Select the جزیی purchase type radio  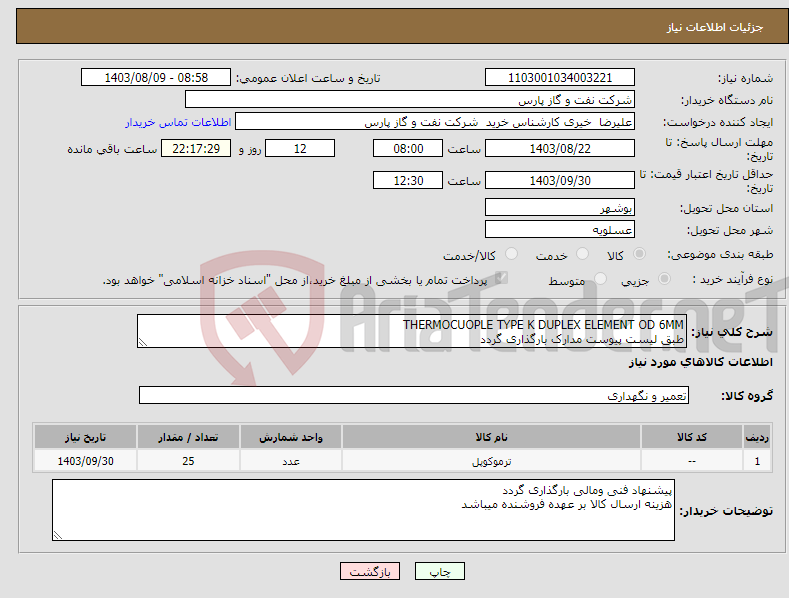coord(664,278)
